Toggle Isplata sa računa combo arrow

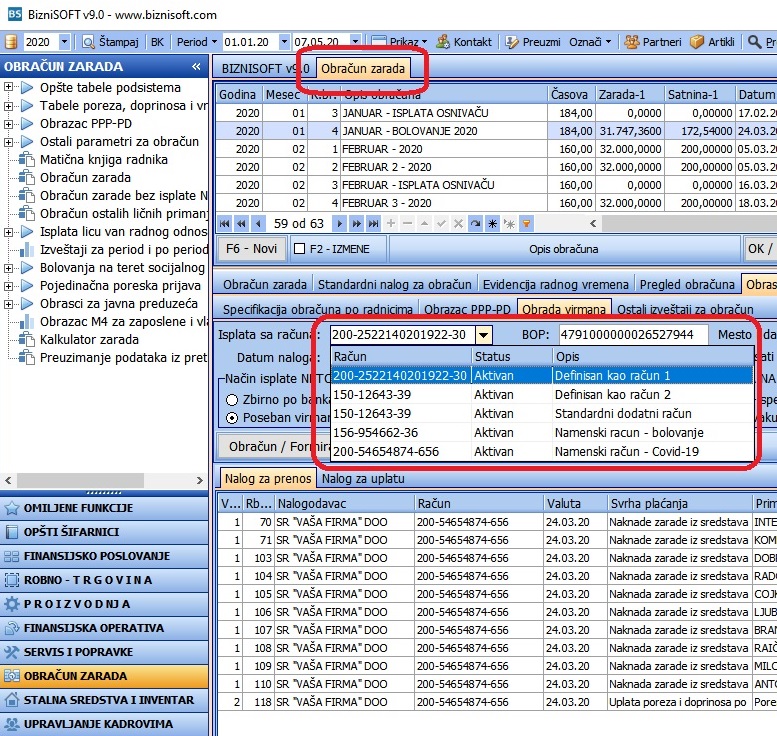point(483,335)
